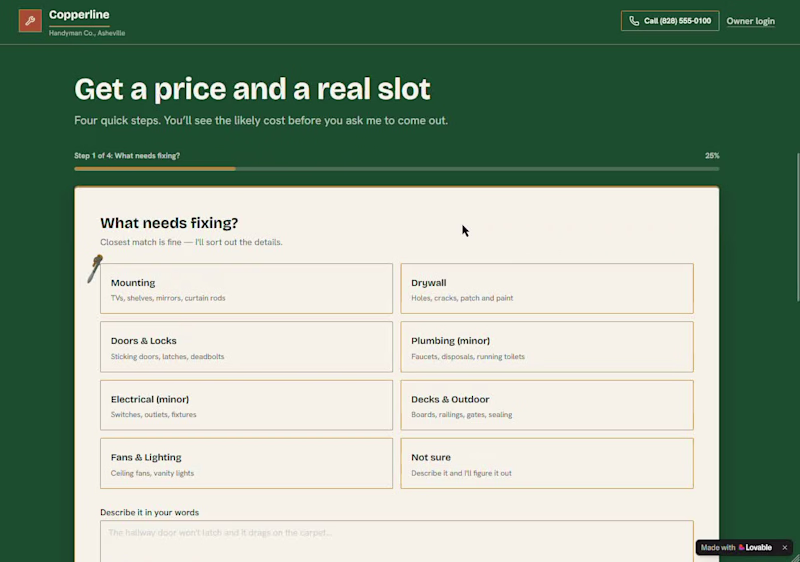Pick the Fans & Lighting card
This screenshot has width=800, height=562.
pyautogui.click(x=246, y=463)
